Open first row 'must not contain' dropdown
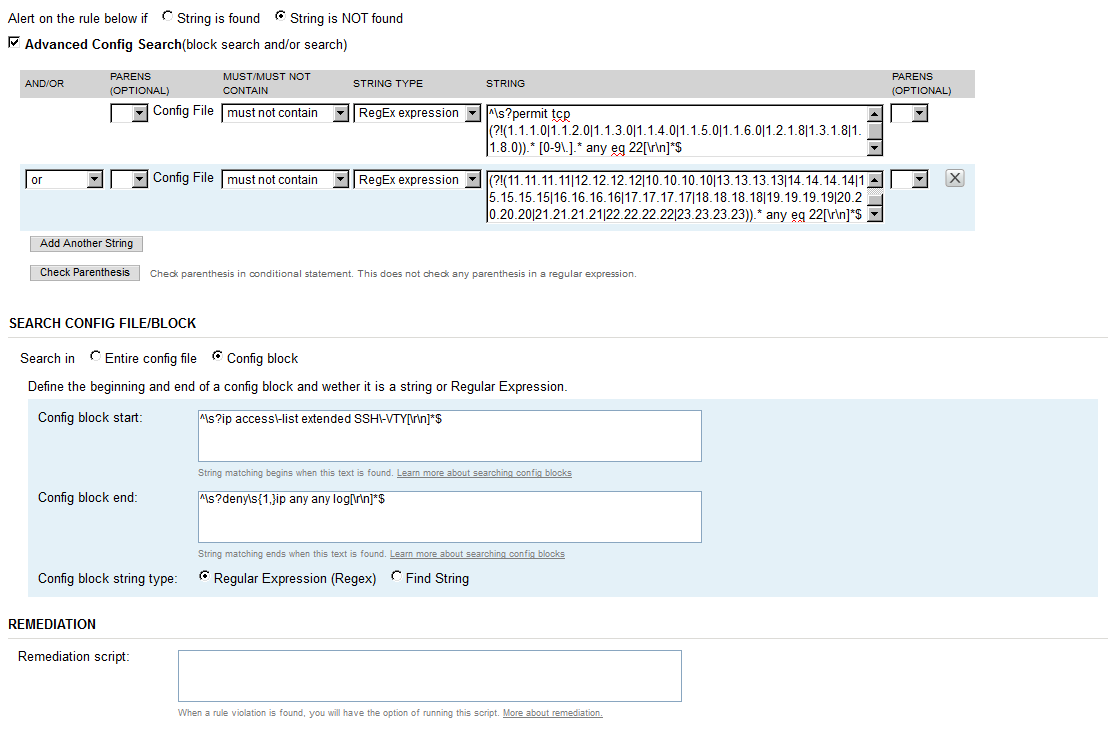The height and width of the screenshot is (737, 1109). point(285,113)
